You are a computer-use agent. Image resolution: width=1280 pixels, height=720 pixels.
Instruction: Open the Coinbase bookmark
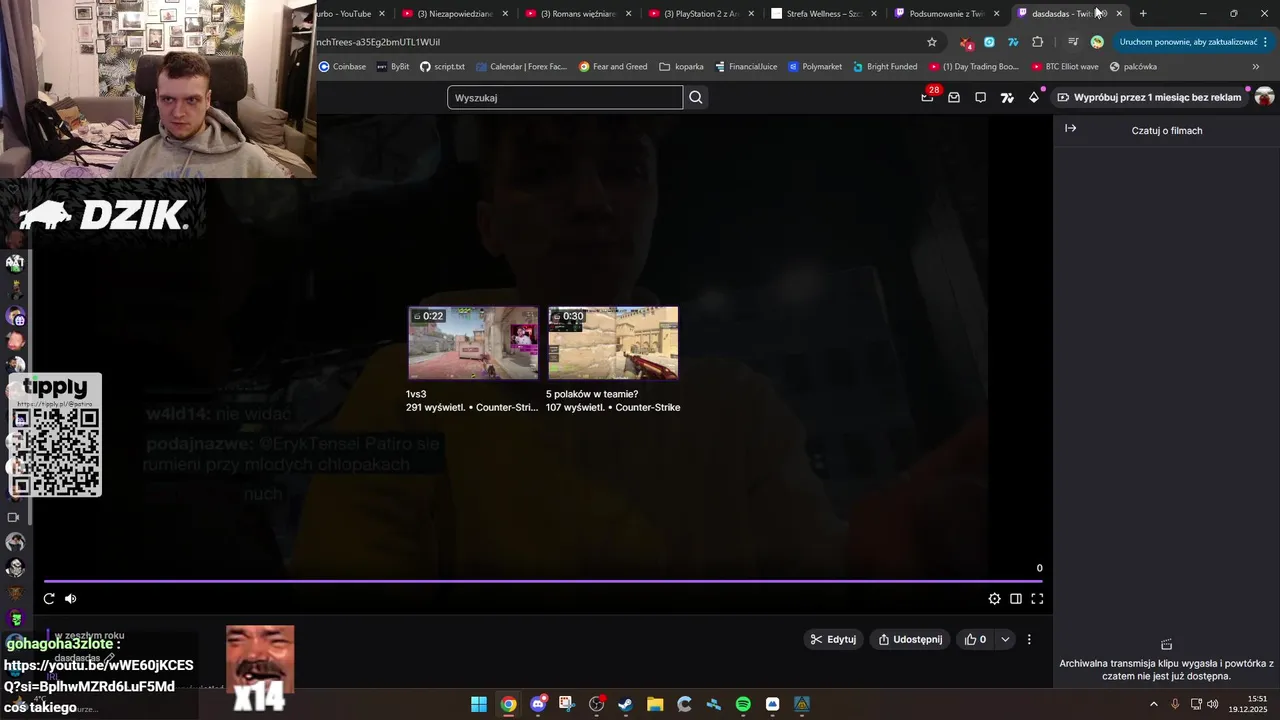(x=342, y=67)
